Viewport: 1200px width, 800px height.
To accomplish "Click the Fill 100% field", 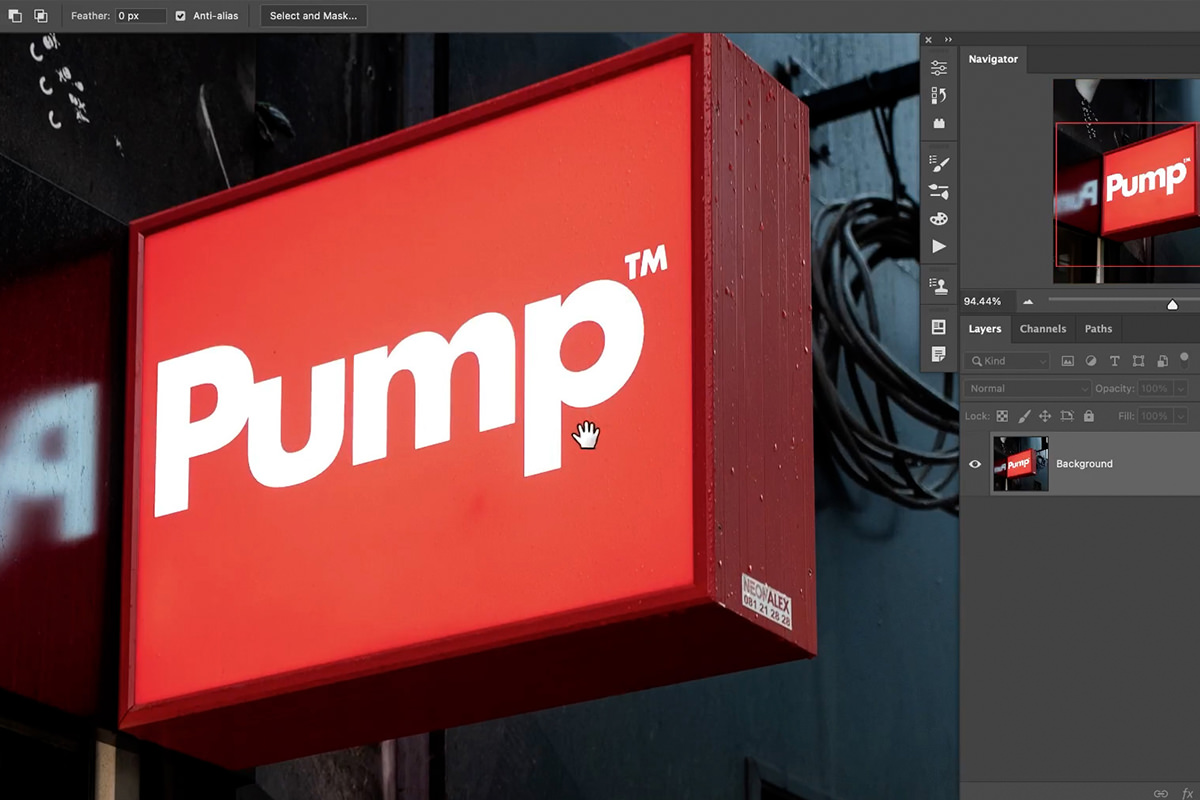I will click(1155, 416).
